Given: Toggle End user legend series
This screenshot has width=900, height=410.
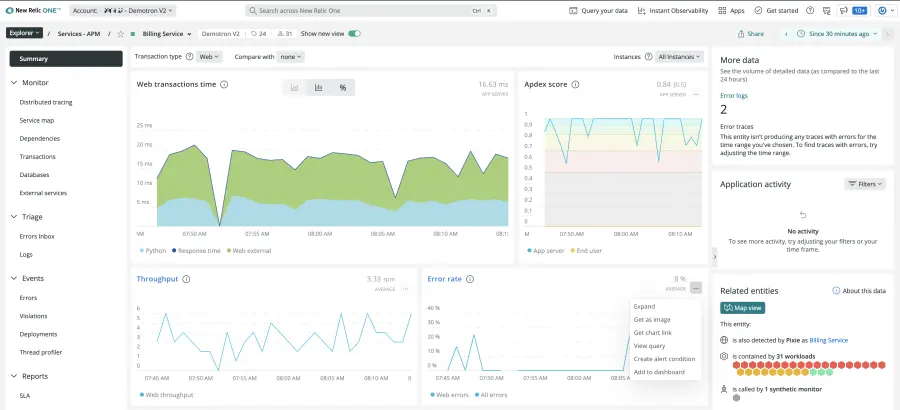Looking at the screenshot, I should [586, 250].
